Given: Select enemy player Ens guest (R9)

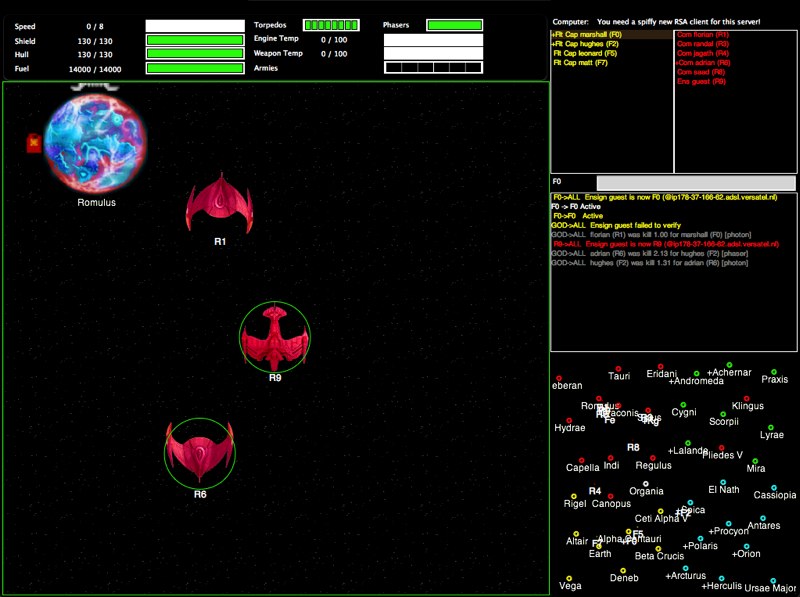Looking at the screenshot, I should coord(701,81).
